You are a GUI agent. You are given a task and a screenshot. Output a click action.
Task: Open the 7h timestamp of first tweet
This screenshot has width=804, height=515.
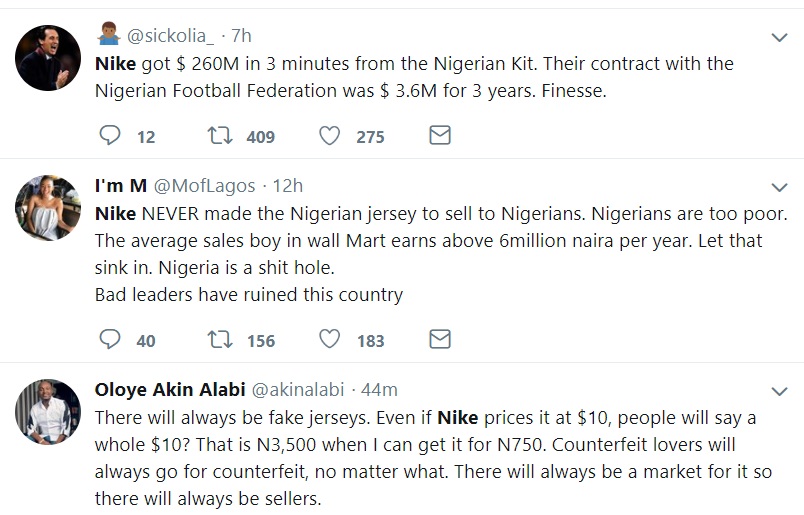click(241, 35)
